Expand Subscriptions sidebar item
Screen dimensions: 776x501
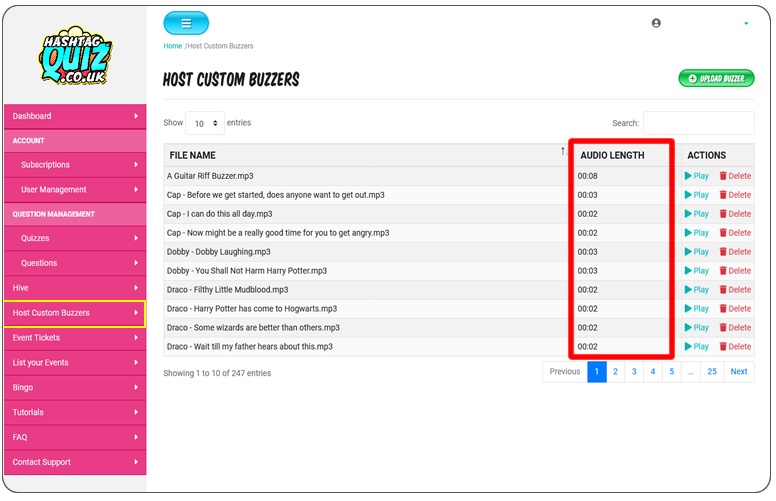click(x=75, y=164)
